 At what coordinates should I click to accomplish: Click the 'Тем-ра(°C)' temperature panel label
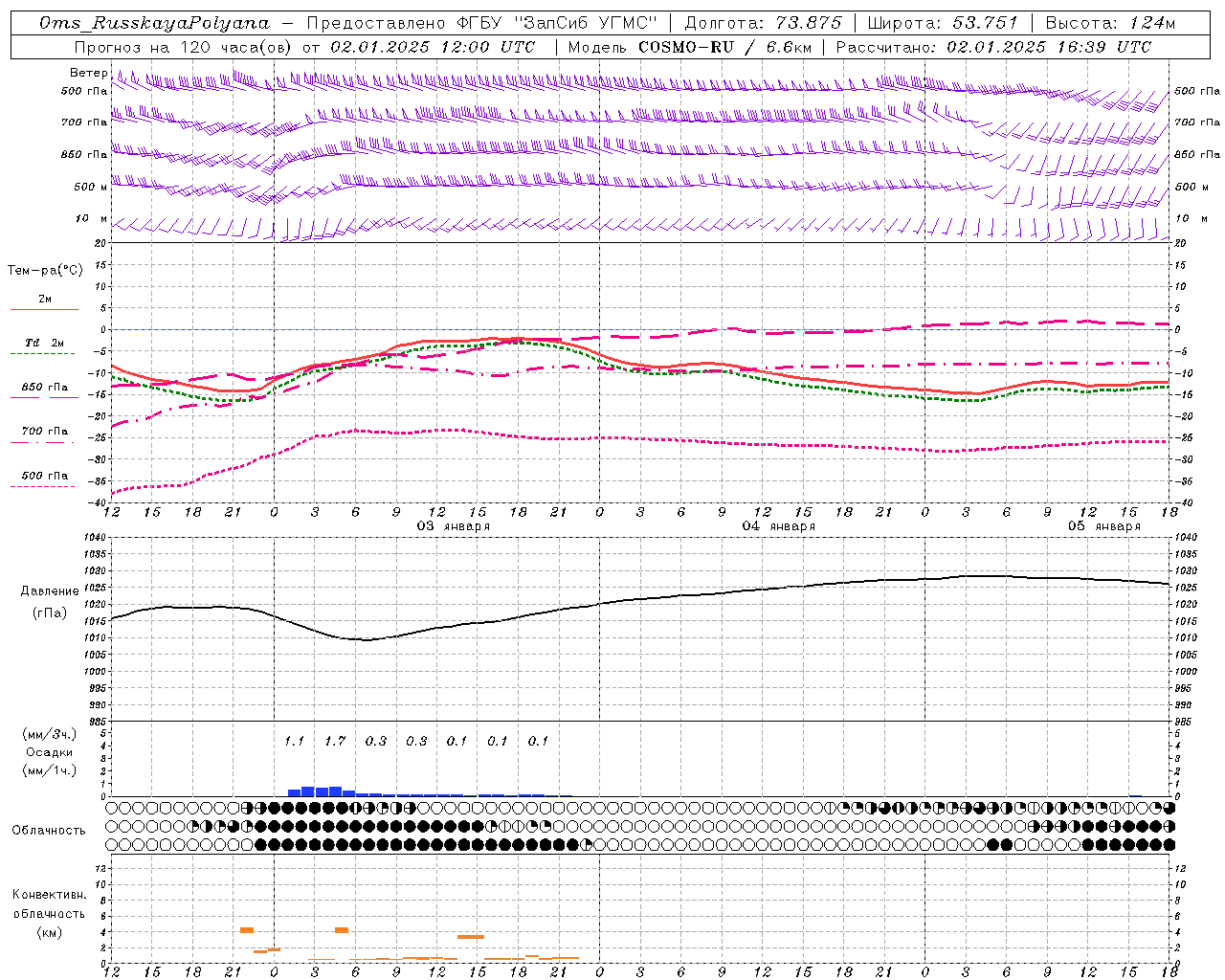click(45, 271)
